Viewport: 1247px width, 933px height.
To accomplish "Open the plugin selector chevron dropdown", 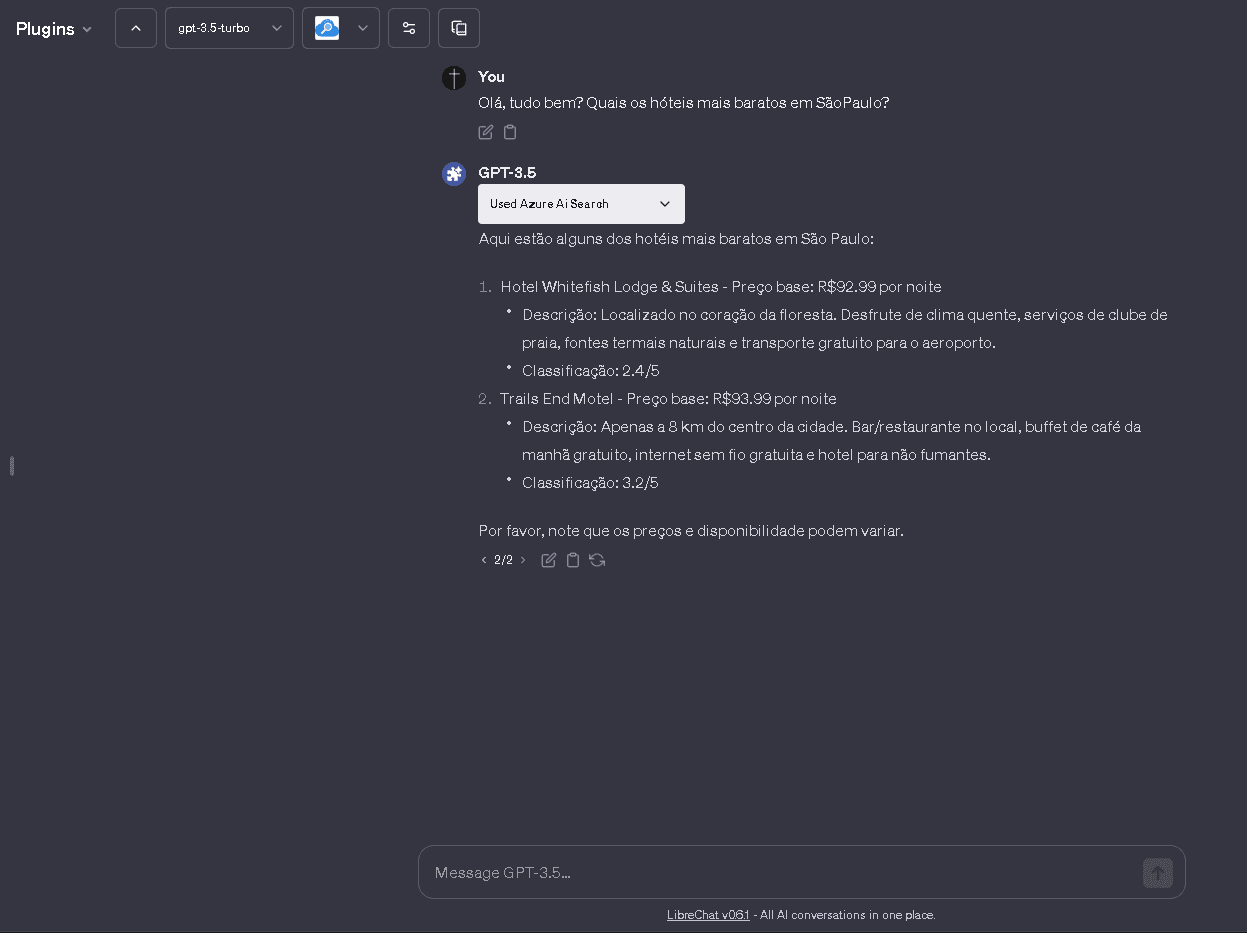I will [x=363, y=27].
